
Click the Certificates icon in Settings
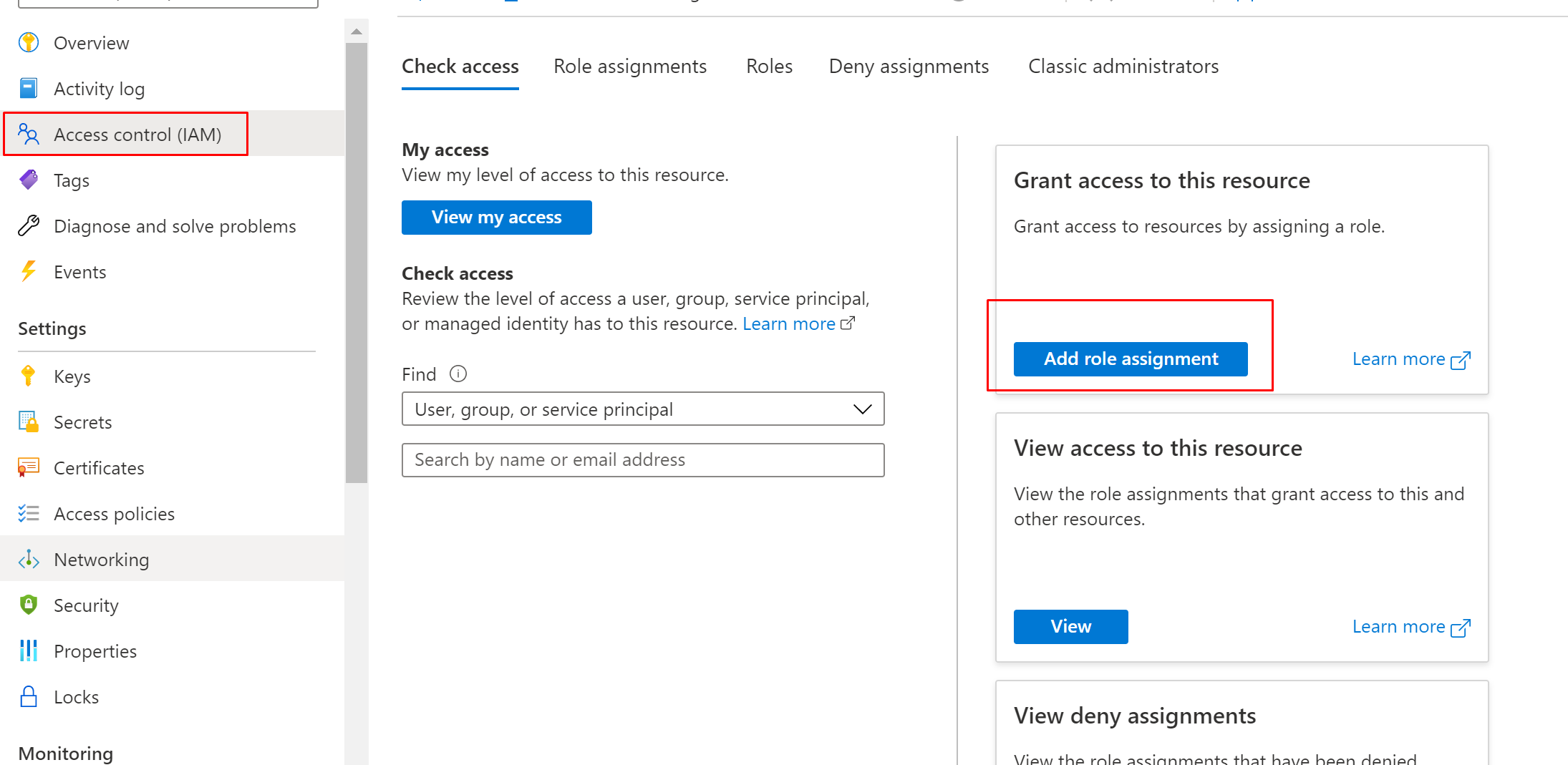[29, 468]
